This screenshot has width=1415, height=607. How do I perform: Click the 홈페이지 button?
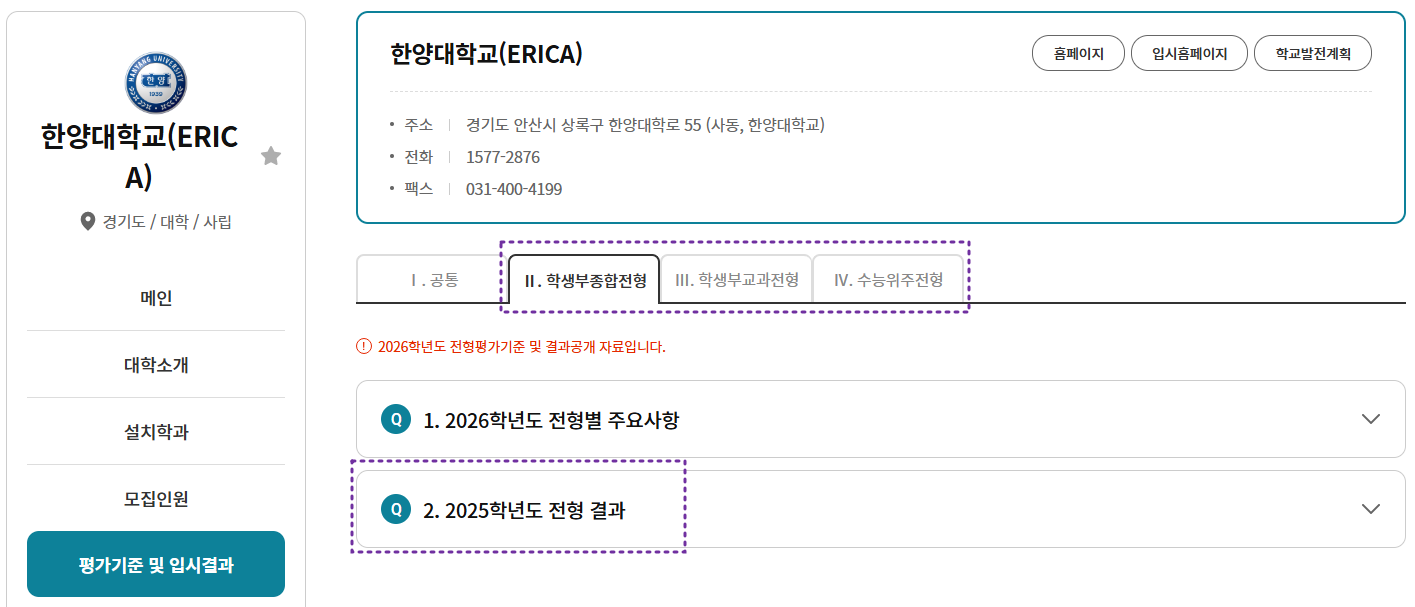pos(1078,54)
